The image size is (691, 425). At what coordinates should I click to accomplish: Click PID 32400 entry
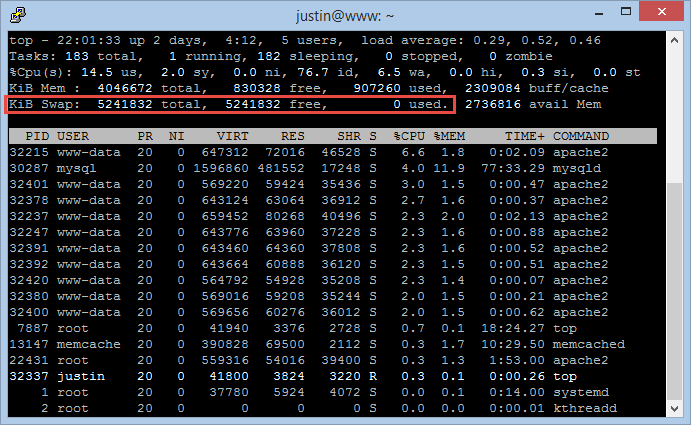[x=29, y=313]
